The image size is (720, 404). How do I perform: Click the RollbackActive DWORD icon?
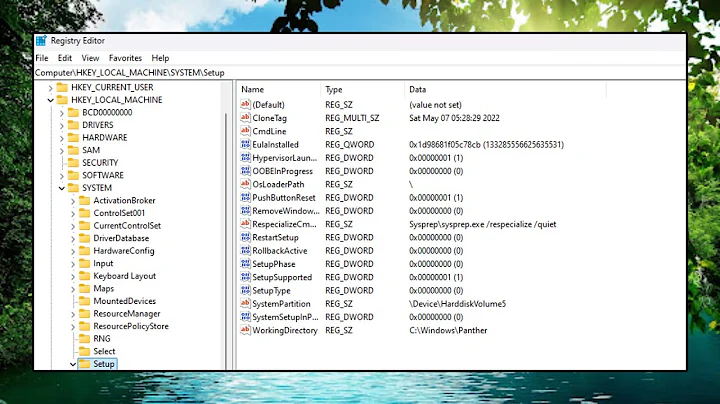coord(245,251)
